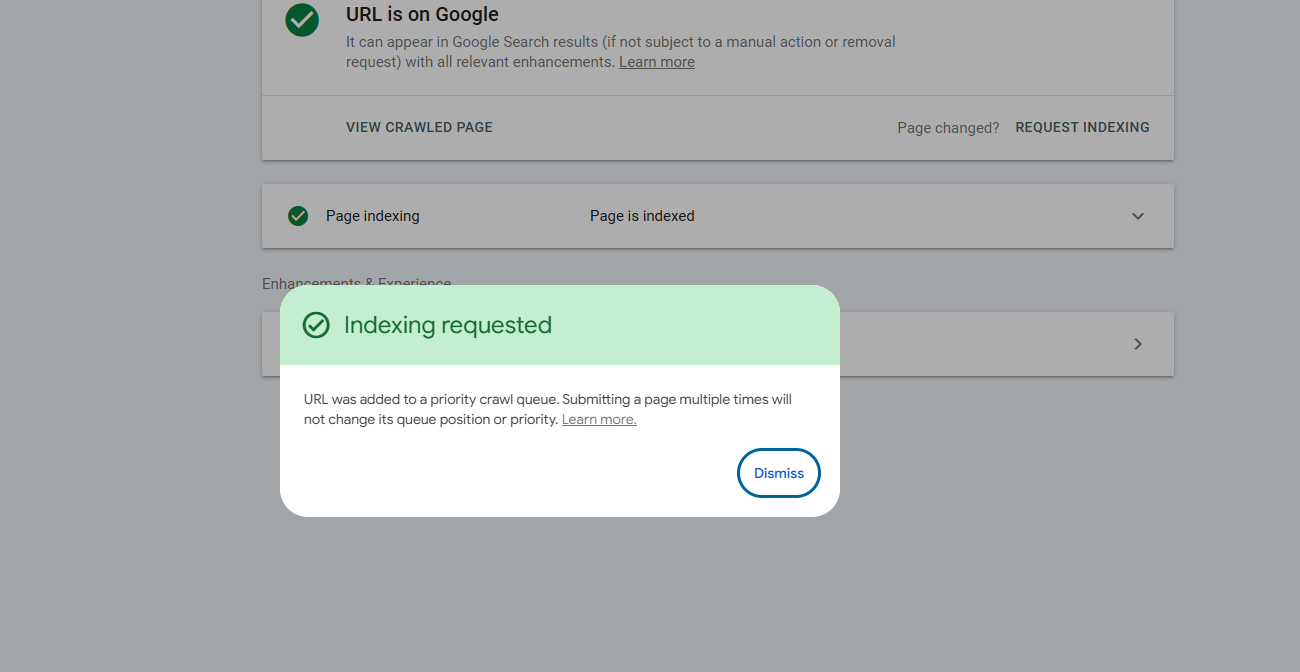
Task: Click green check icon next to Page indexing
Action: (x=298, y=216)
